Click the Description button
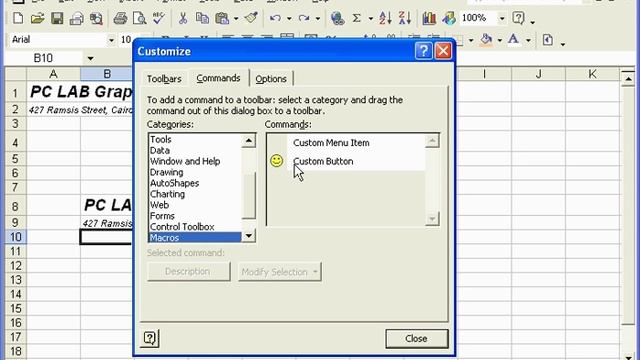Viewport: 640px width, 360px height. point(188,271)
